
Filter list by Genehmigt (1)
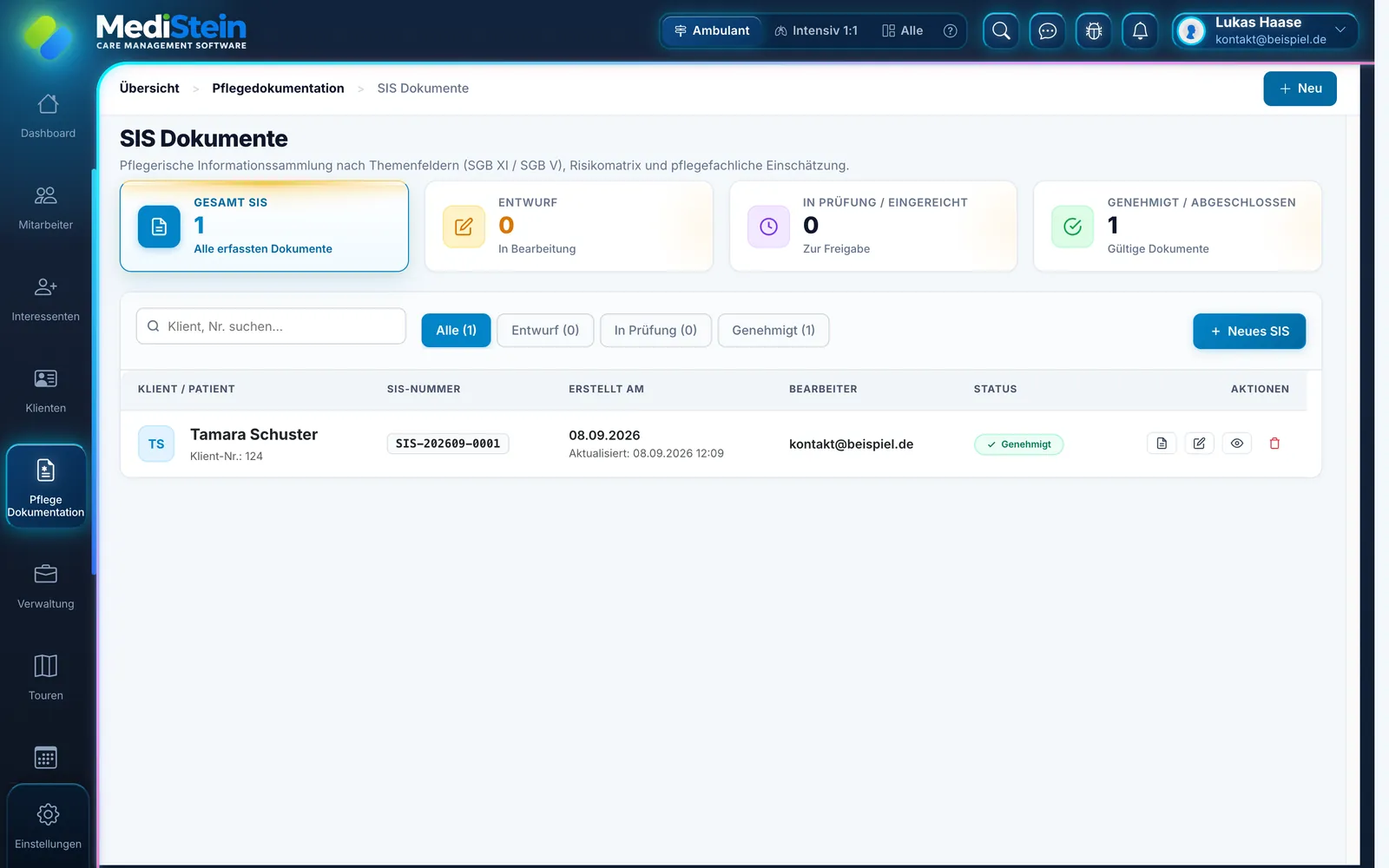click(x=773, y=331)
